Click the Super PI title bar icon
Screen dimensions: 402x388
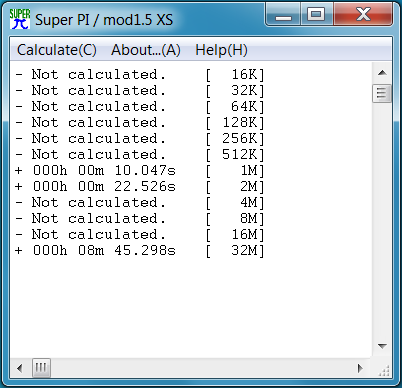coord(20,19)
